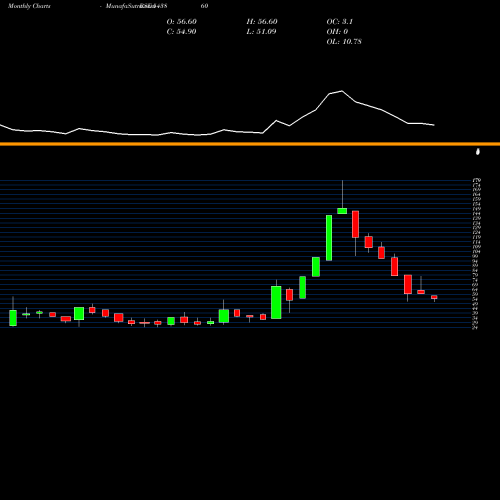Click the high value 'H: 56.60'

click(262, 21)
